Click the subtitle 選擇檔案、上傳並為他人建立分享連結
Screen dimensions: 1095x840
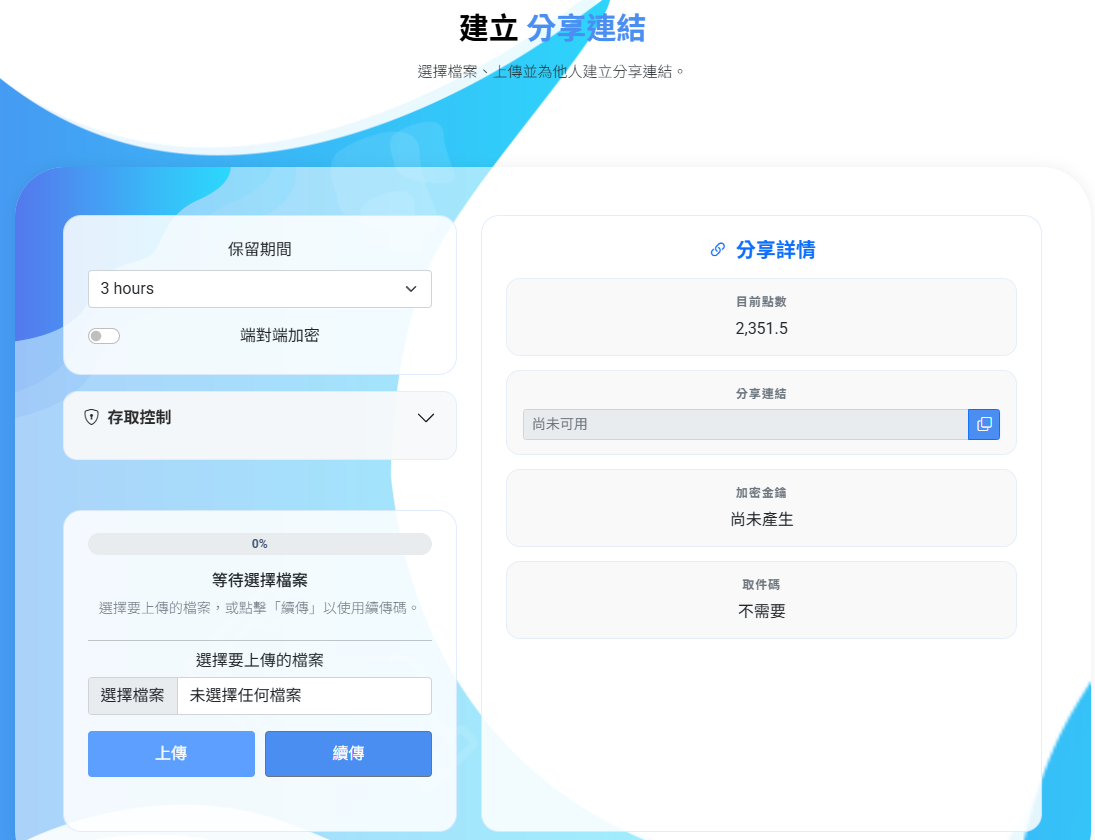(552, 72)
